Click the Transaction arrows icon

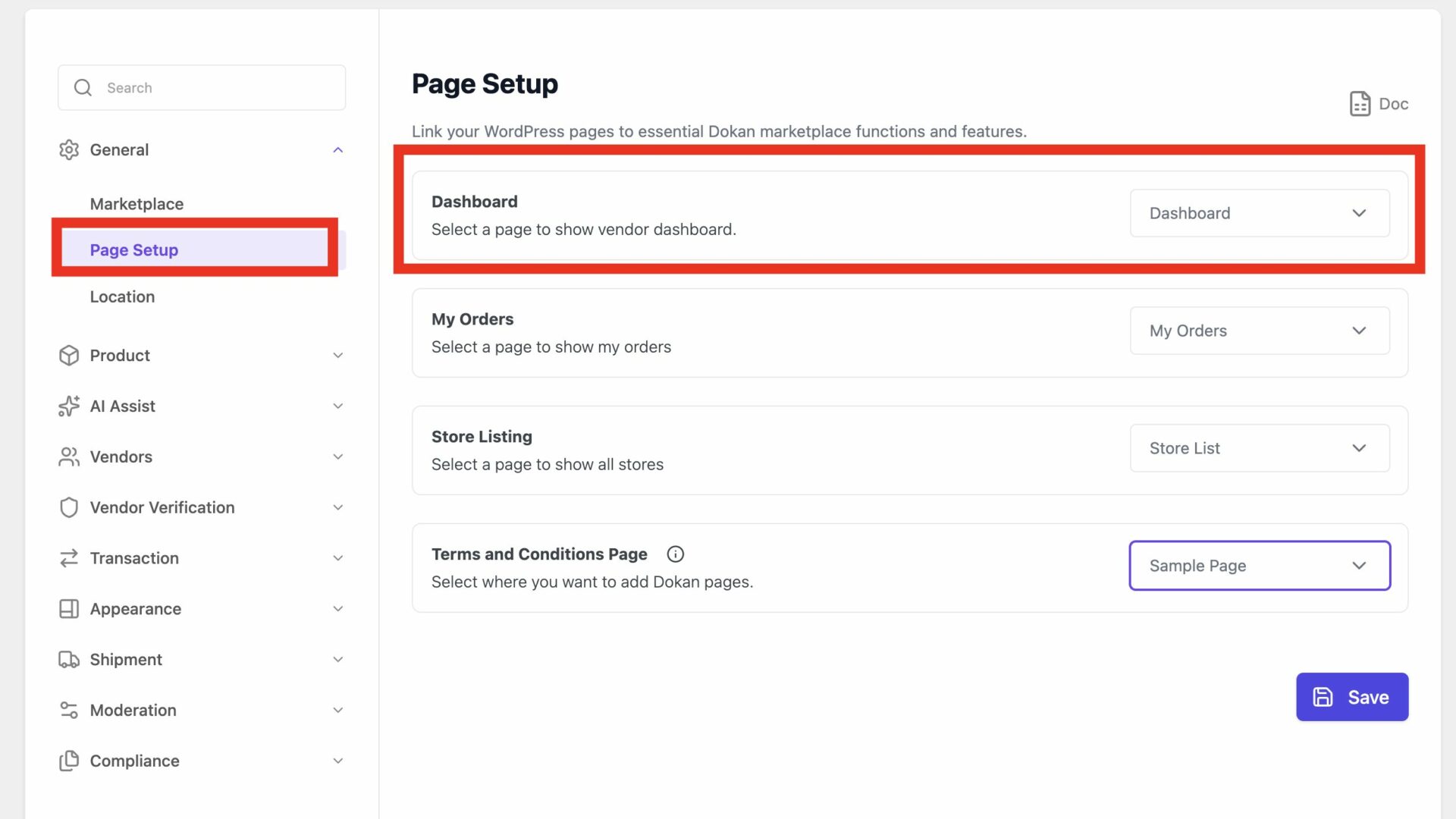(x=69, y=558)
